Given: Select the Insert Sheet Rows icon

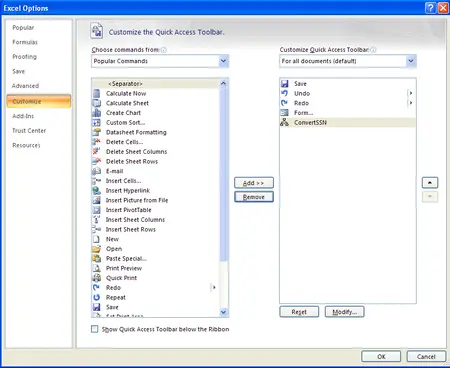Looking at the screenshot, I should point(97,229).
